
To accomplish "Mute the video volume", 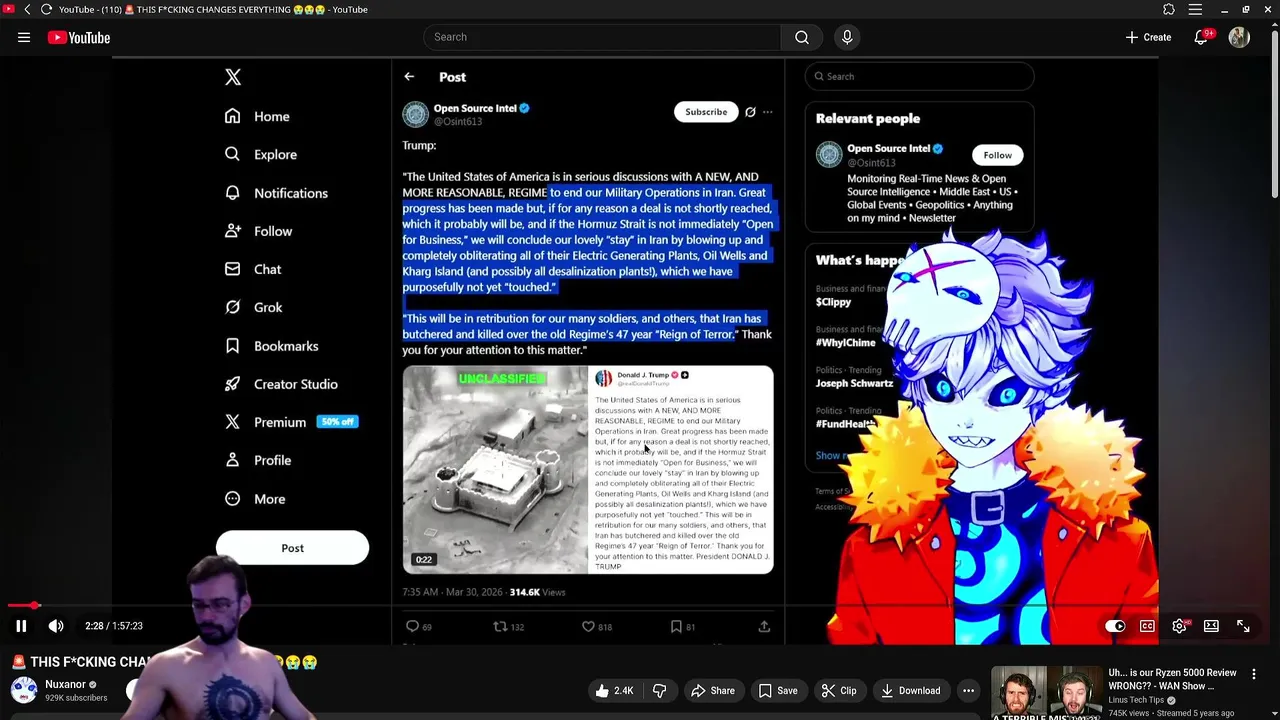I will 56,626.
